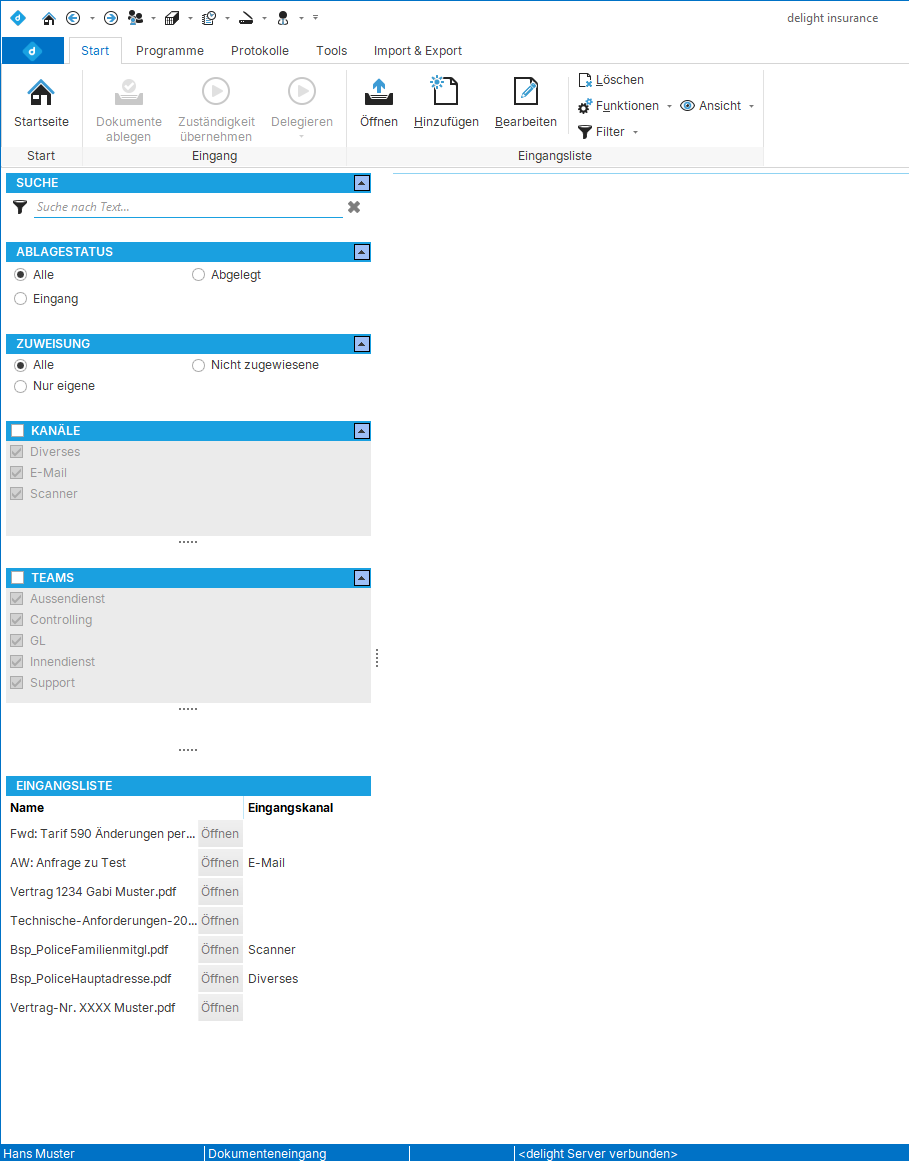909x1161 pixels.
Task: Toggle the Kanäle master checkbox
Action: tap(15, 430)
